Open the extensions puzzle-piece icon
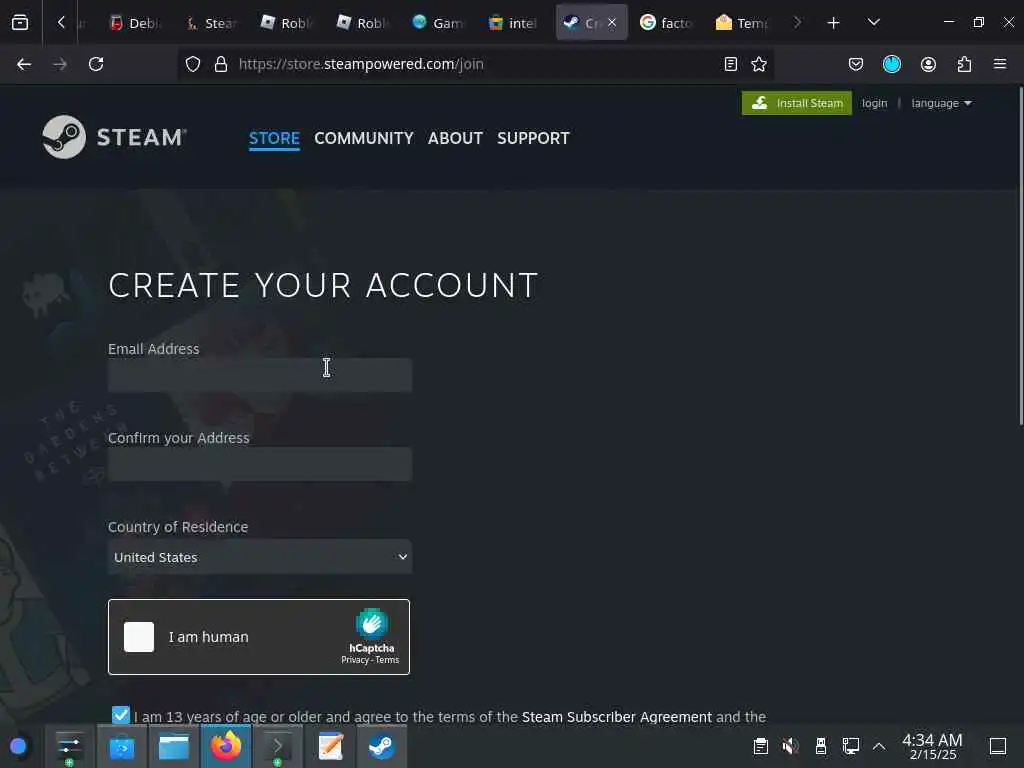 point(964,64)
